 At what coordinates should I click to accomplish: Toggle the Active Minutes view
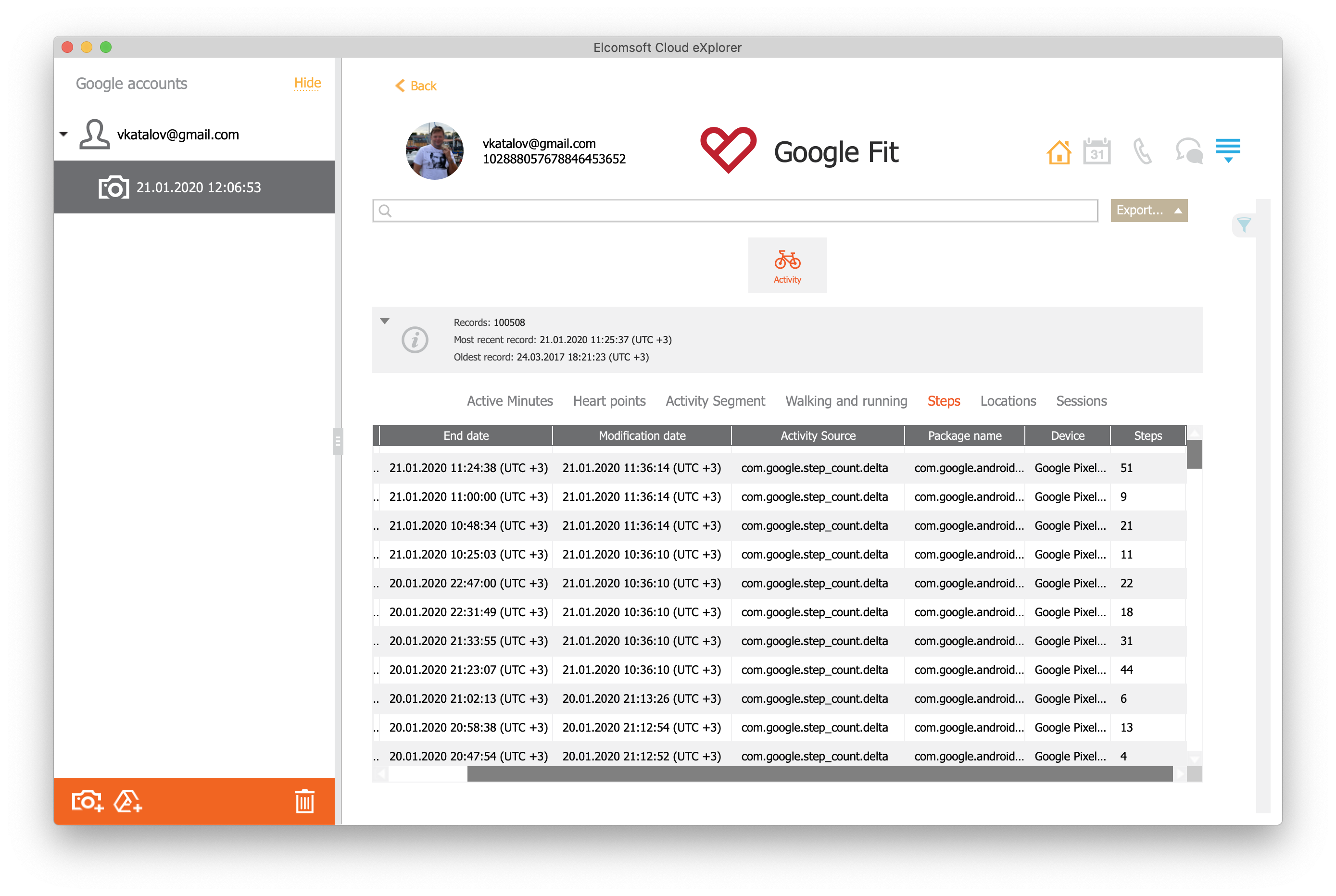510,401
